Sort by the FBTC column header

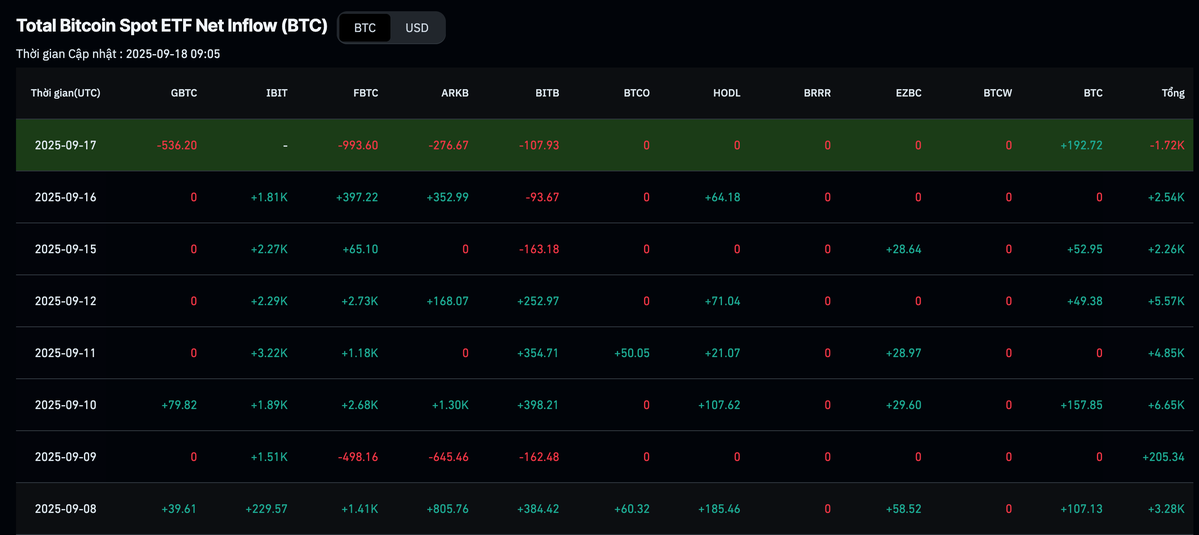click(x=365, y=93)
